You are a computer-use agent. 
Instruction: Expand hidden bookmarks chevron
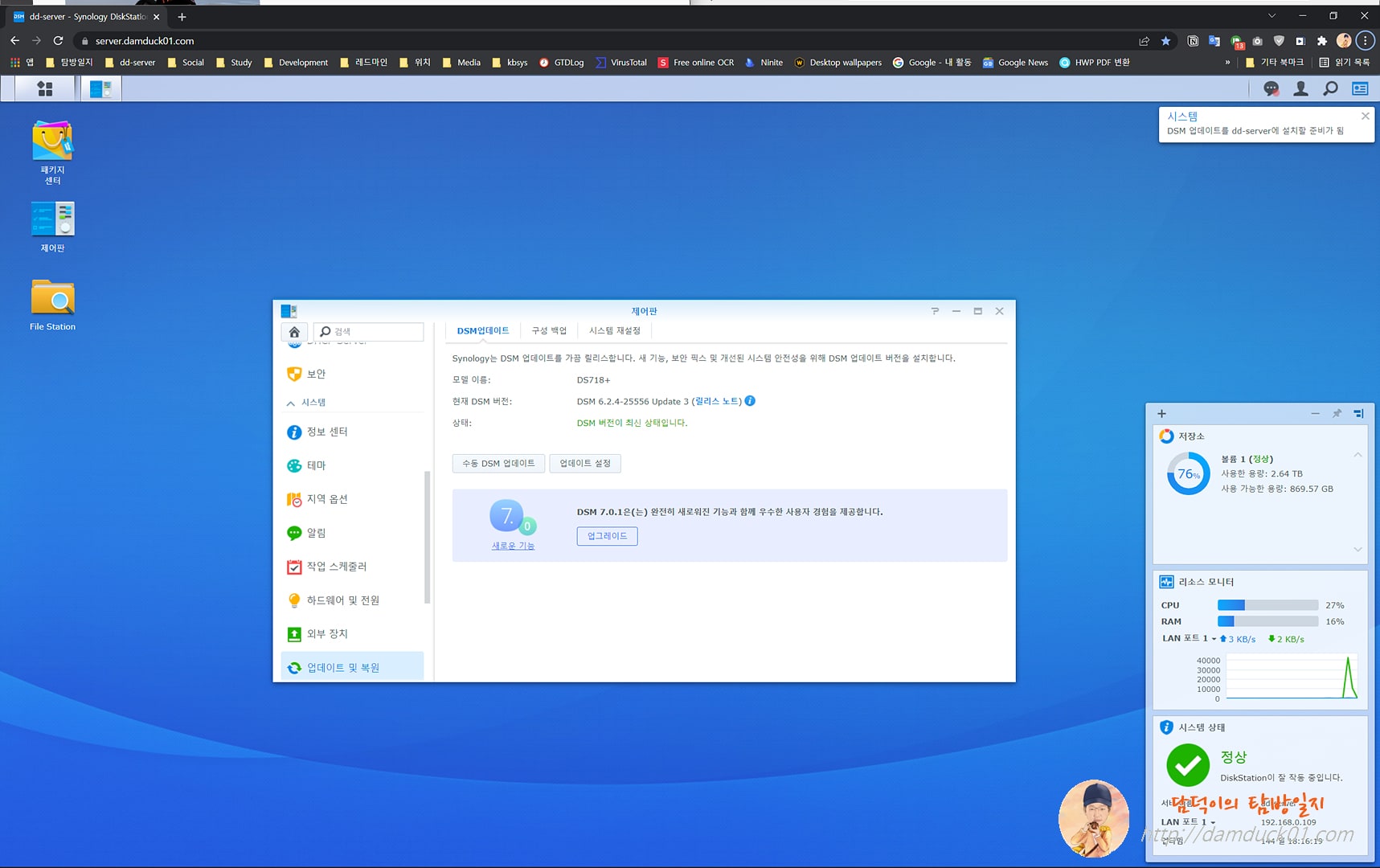[1227, 62]
